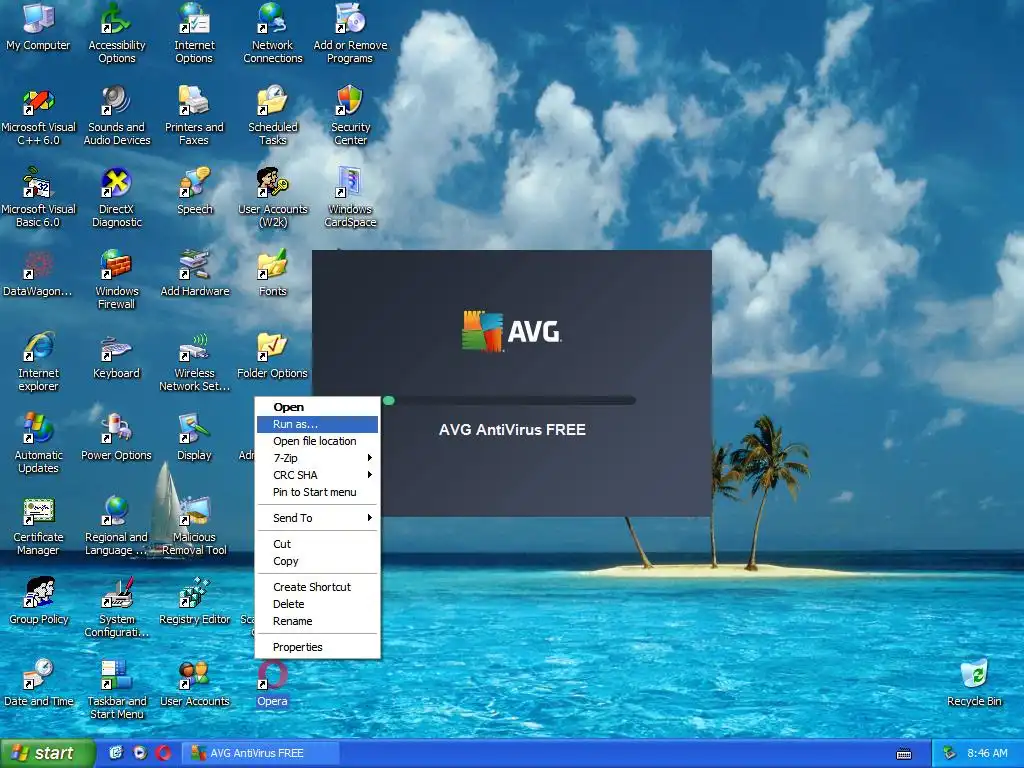
Task: Open the My Computer desktop icon
Action: tap(38, 27)
